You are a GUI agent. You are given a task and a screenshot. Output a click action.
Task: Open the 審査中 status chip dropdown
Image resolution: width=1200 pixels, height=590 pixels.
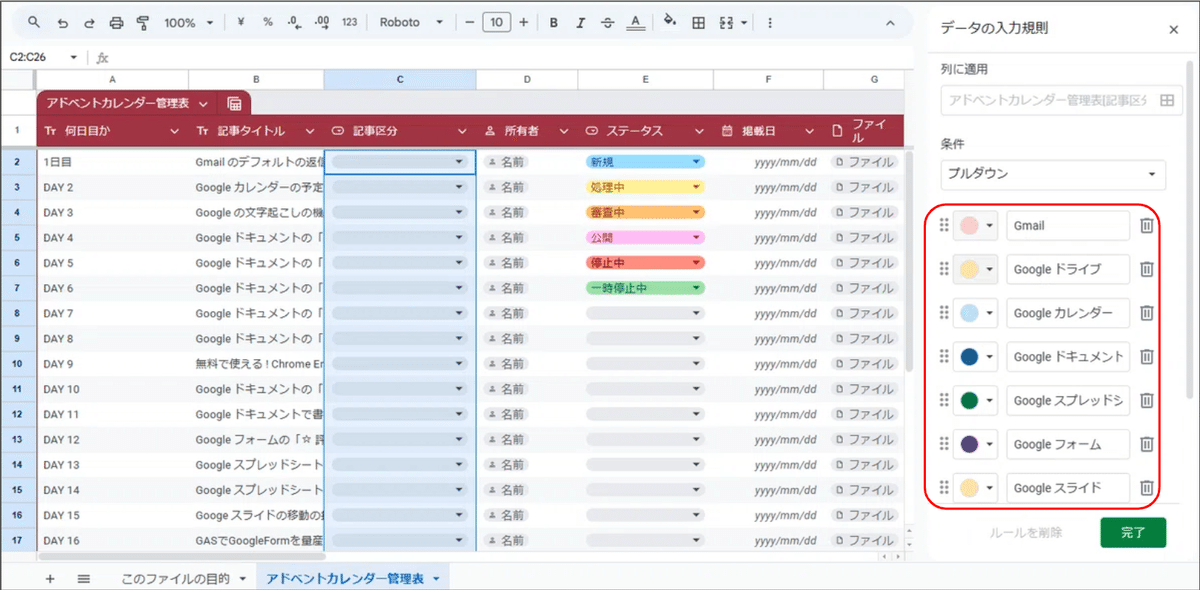(x=695, y=212)
